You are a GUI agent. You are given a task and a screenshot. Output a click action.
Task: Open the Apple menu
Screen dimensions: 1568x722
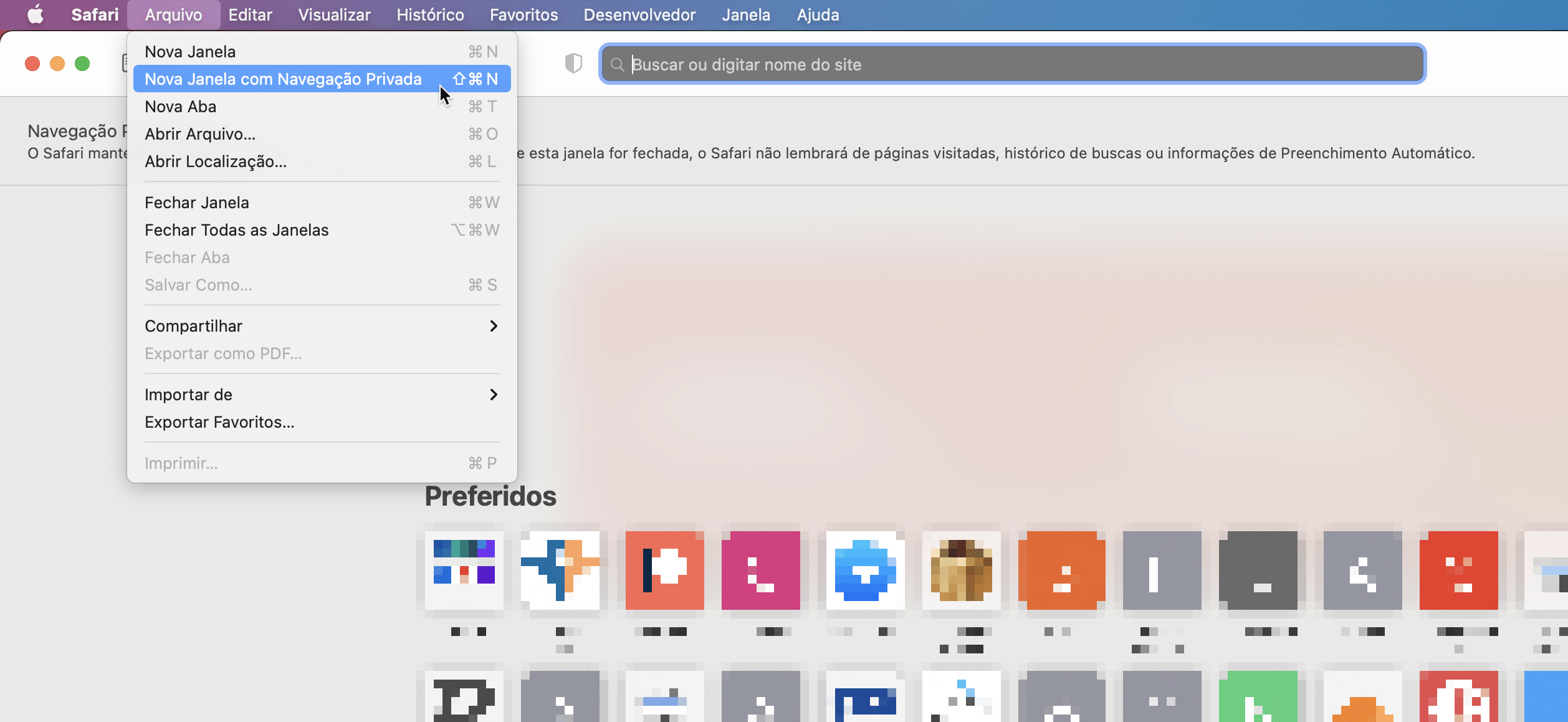point(36,14)
